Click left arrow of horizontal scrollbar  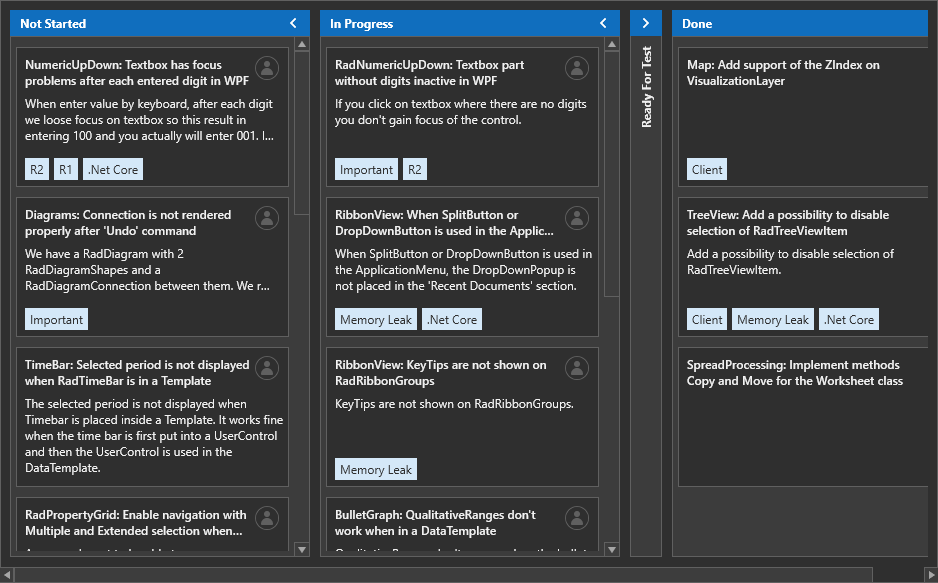point(7,575)
